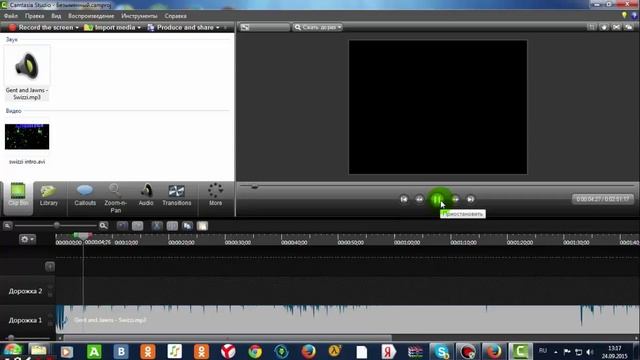
Task: Switch preview to full screen mode
Action: tap(616, 27)
